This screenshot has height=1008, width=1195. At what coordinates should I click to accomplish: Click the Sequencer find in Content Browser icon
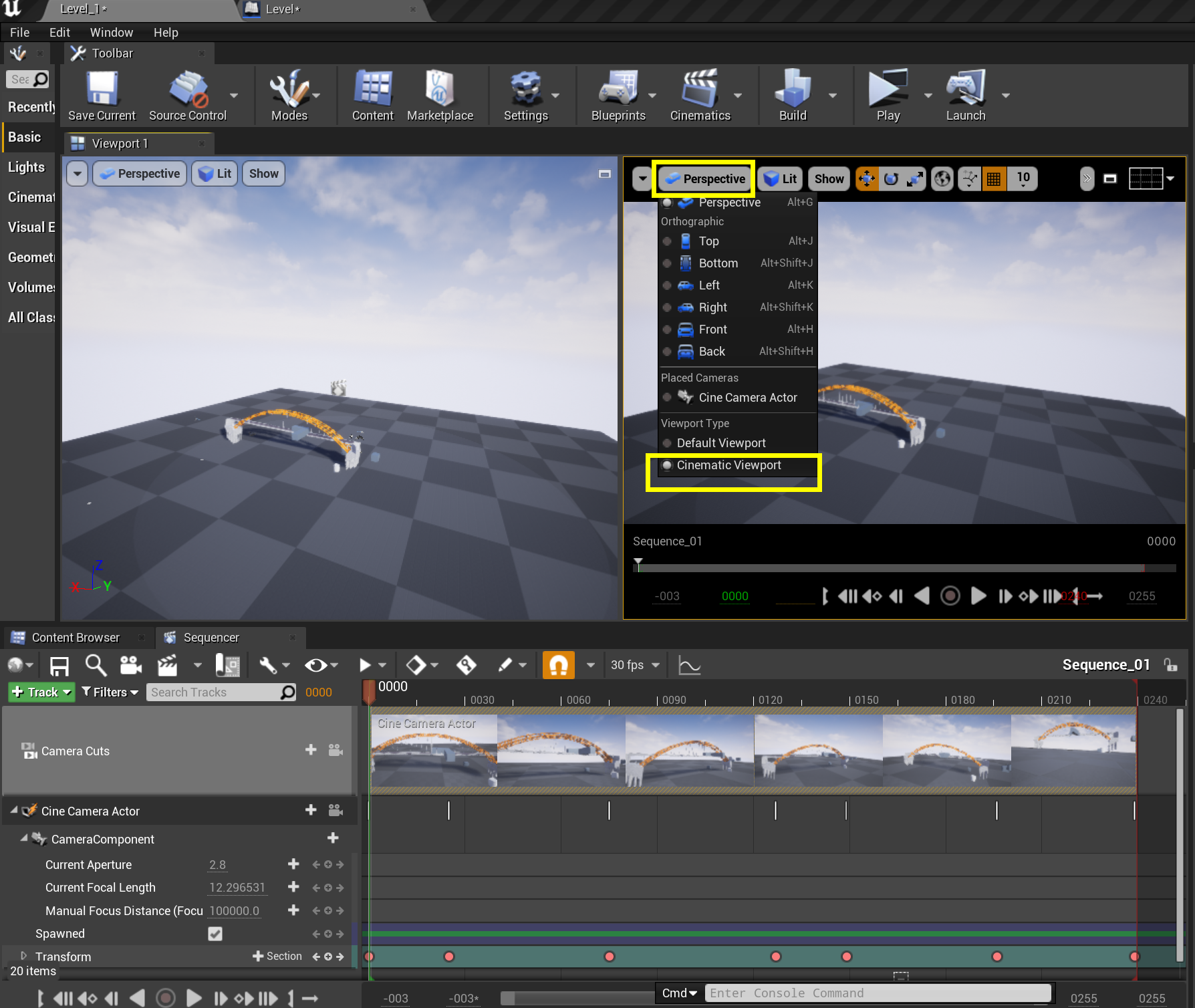tap(96, 665)
